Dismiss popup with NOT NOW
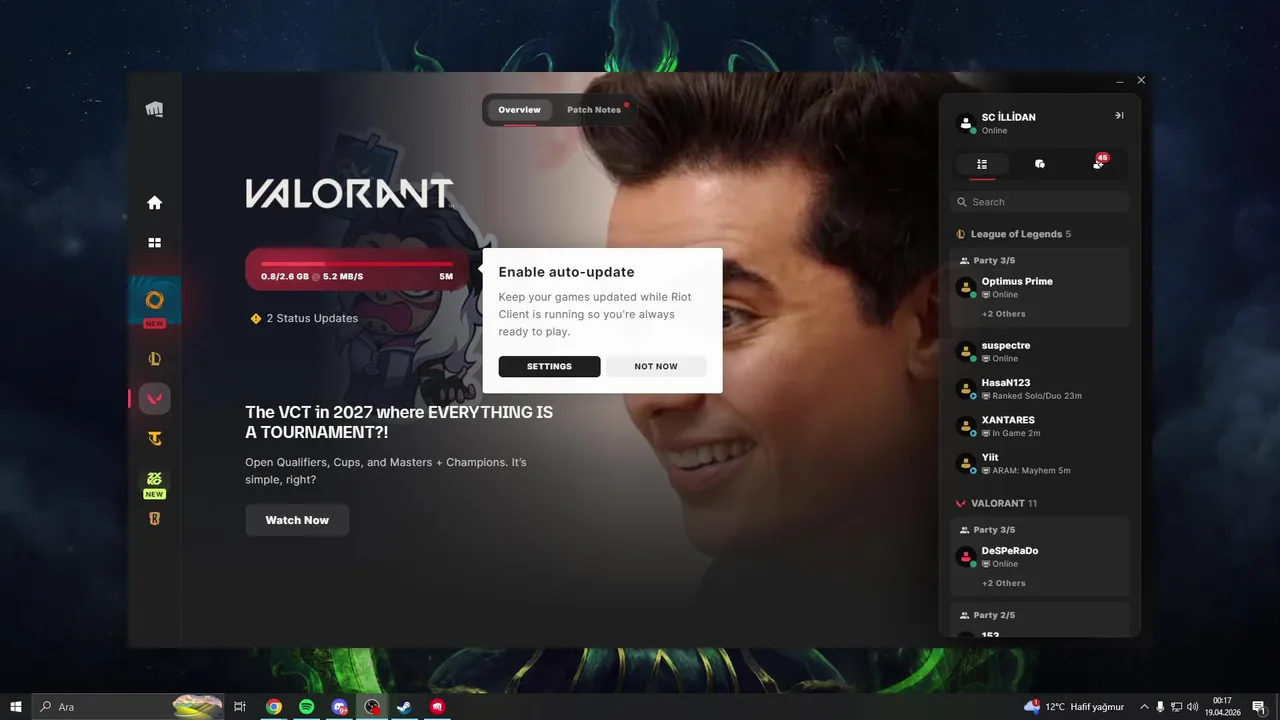Image resolution: width=1280 pixels, height=720 pixels. (656, 366)
